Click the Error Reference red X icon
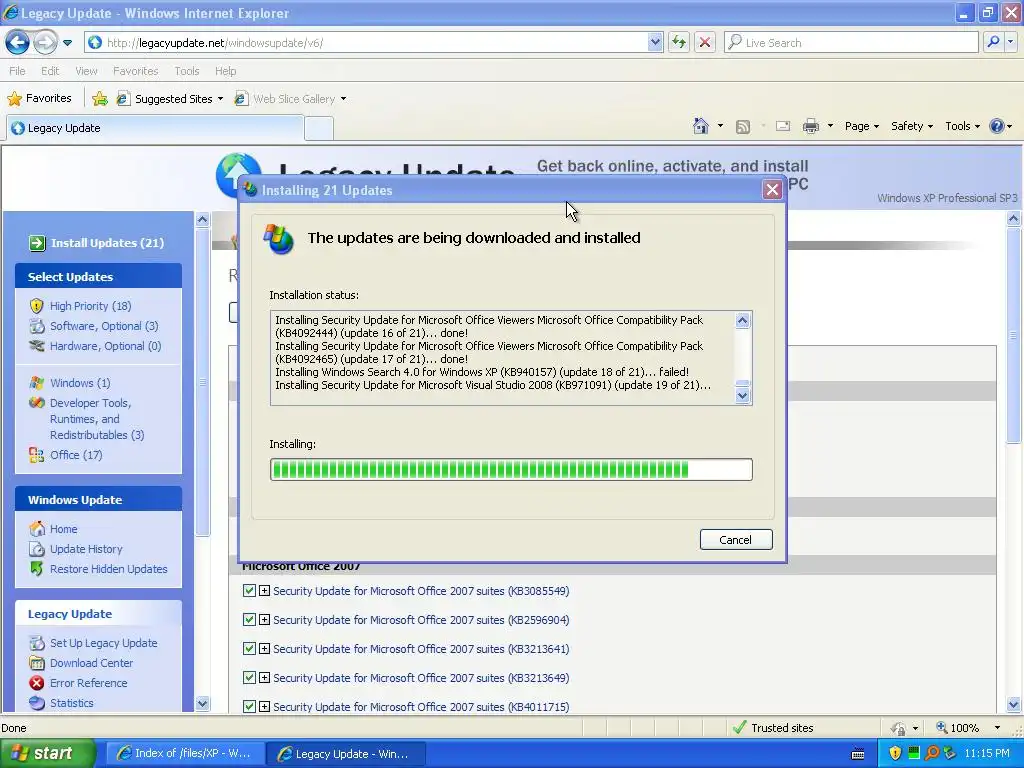 coord(37,683)
